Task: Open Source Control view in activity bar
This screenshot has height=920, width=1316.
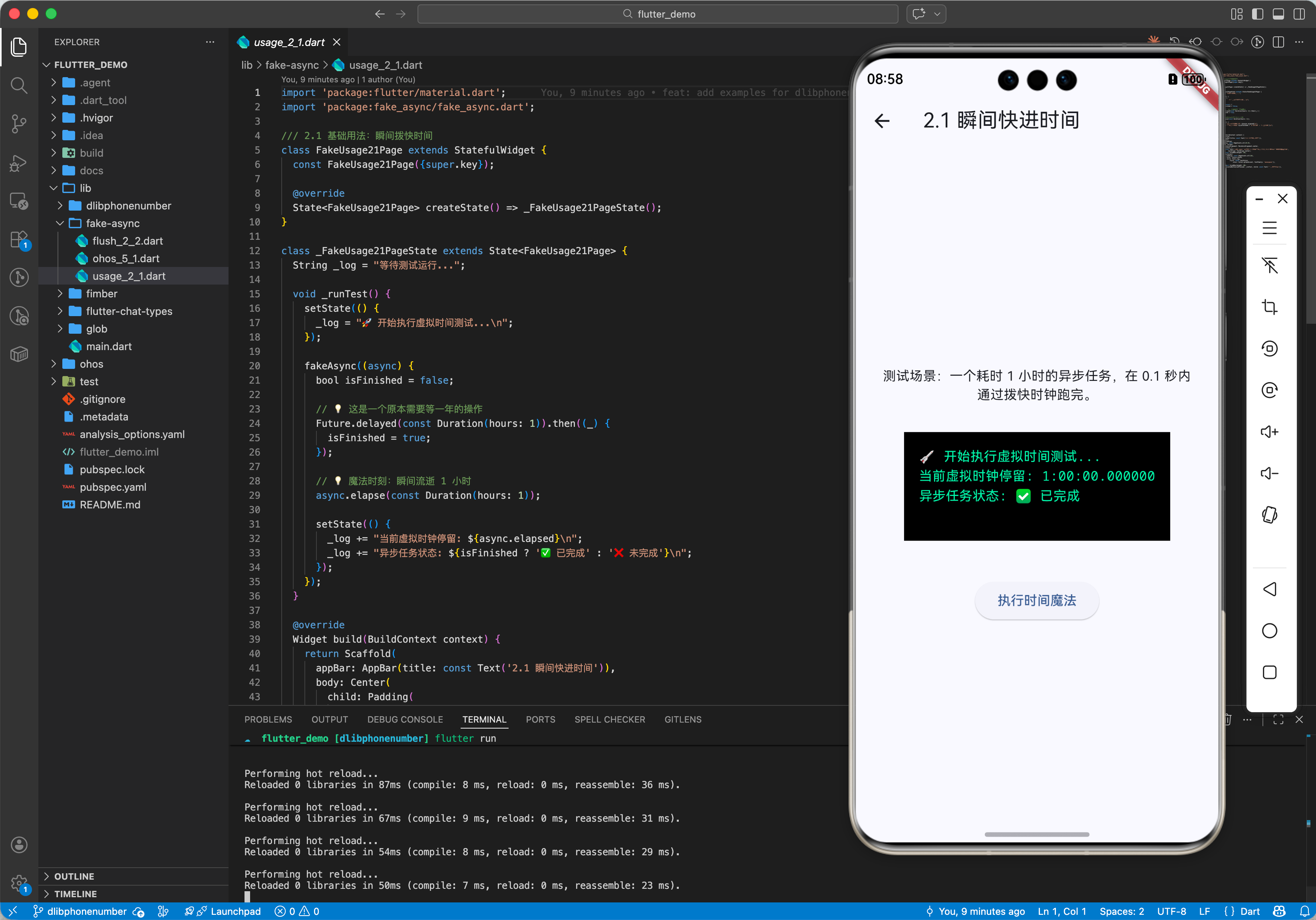Action: [19, 123]
